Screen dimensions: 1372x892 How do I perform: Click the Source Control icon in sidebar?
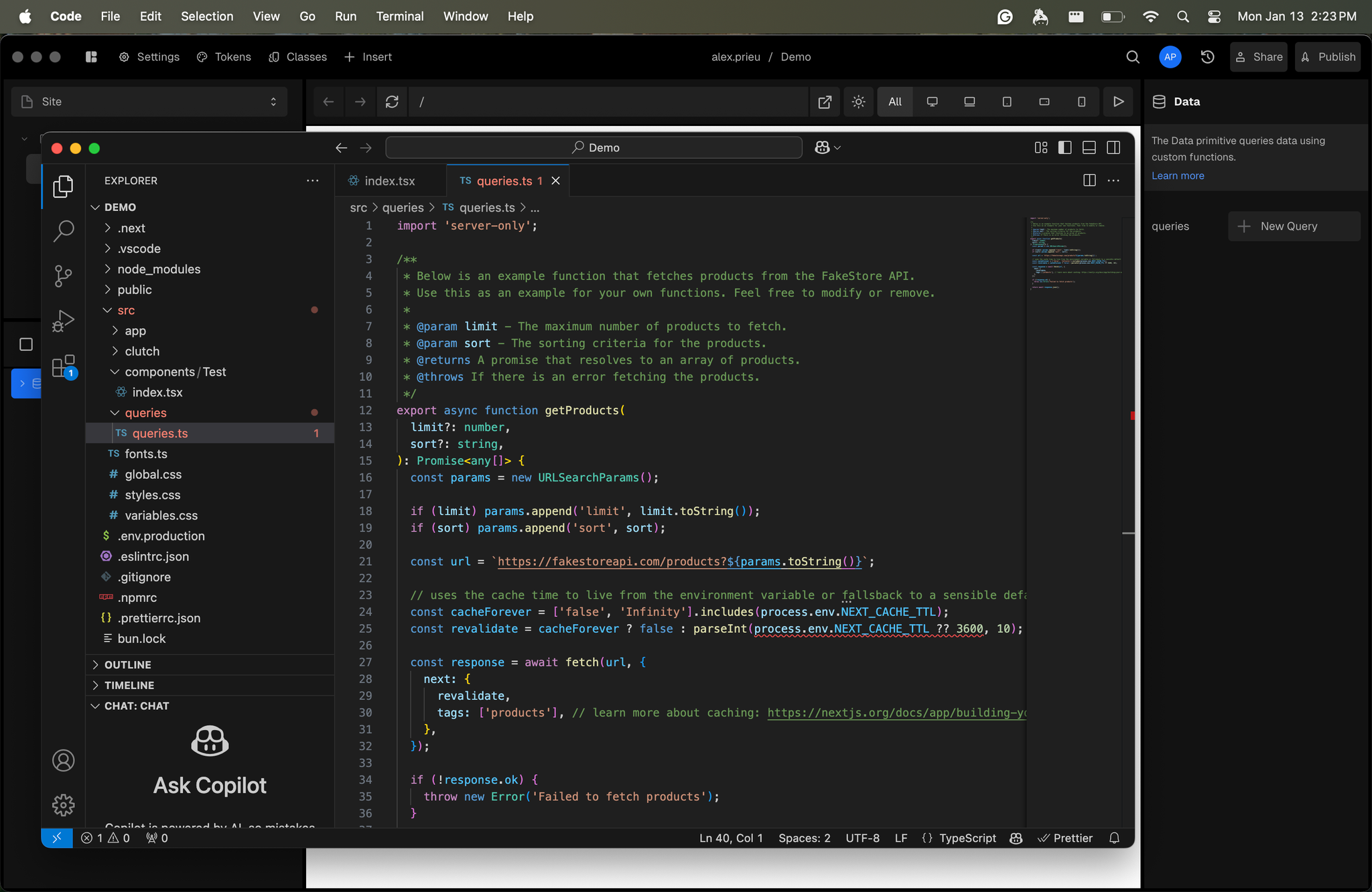click(62, 275)
